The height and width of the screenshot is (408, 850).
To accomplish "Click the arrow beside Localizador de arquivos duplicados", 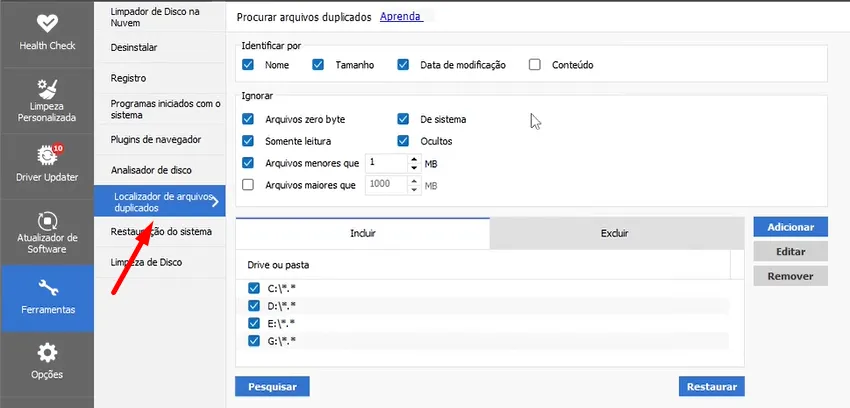I will click(214, 201).
